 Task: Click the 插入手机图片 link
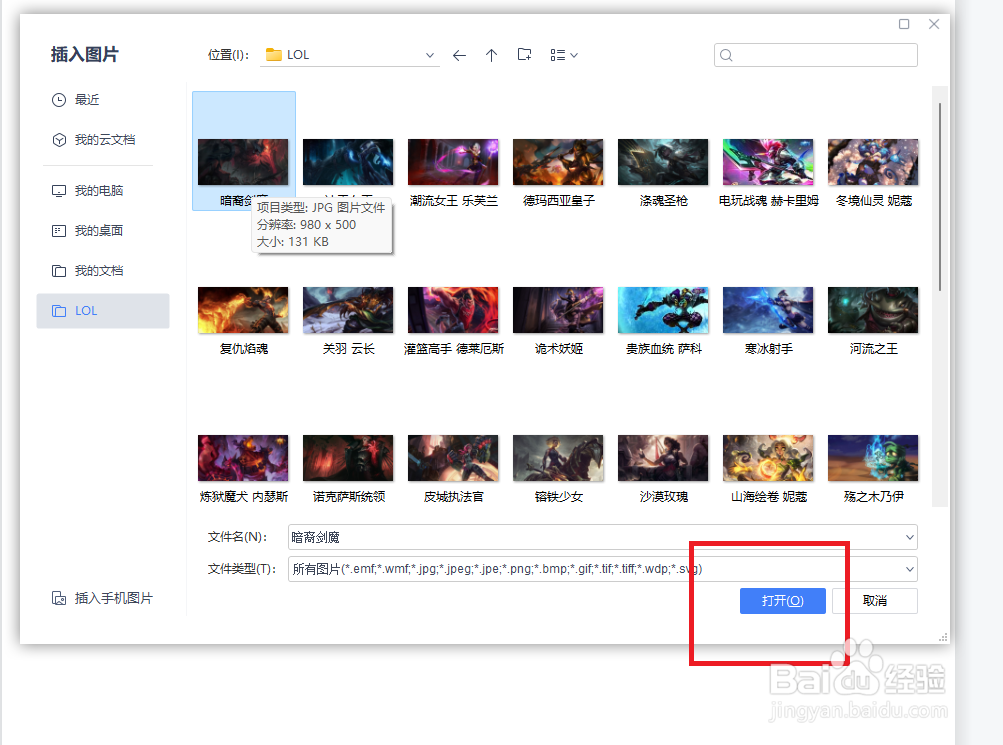pyautogui.click(x=102, y=599)
